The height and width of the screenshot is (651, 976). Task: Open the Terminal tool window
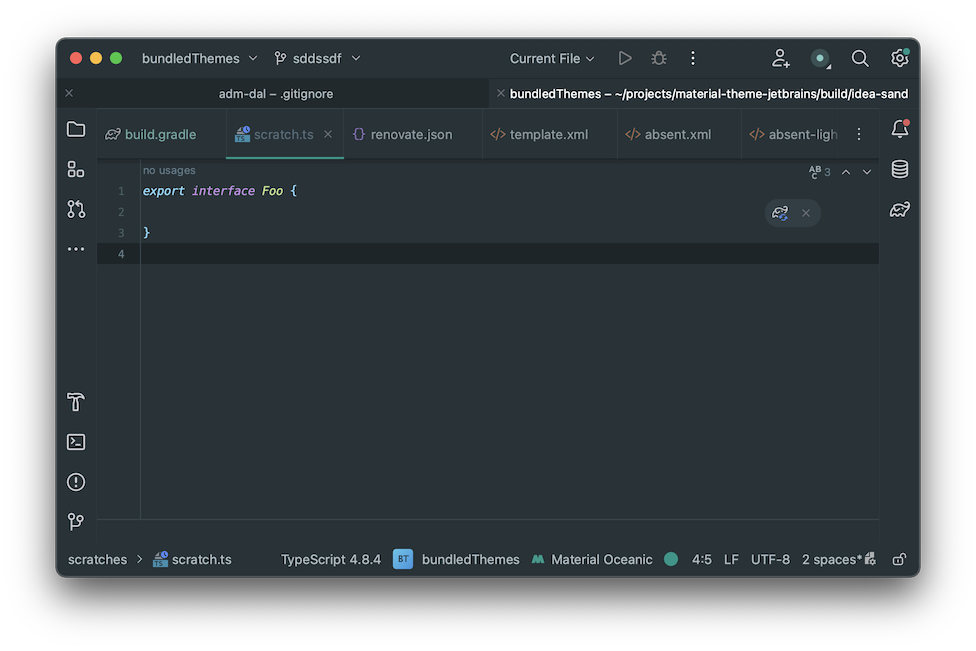[x=75, y=441]
